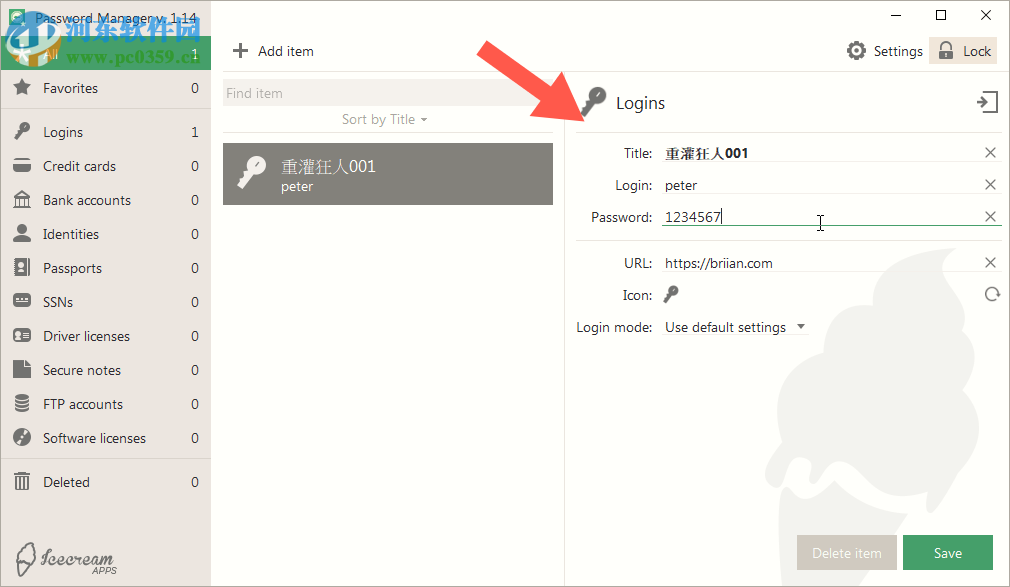Clear the Password field value

coord(990,216)
